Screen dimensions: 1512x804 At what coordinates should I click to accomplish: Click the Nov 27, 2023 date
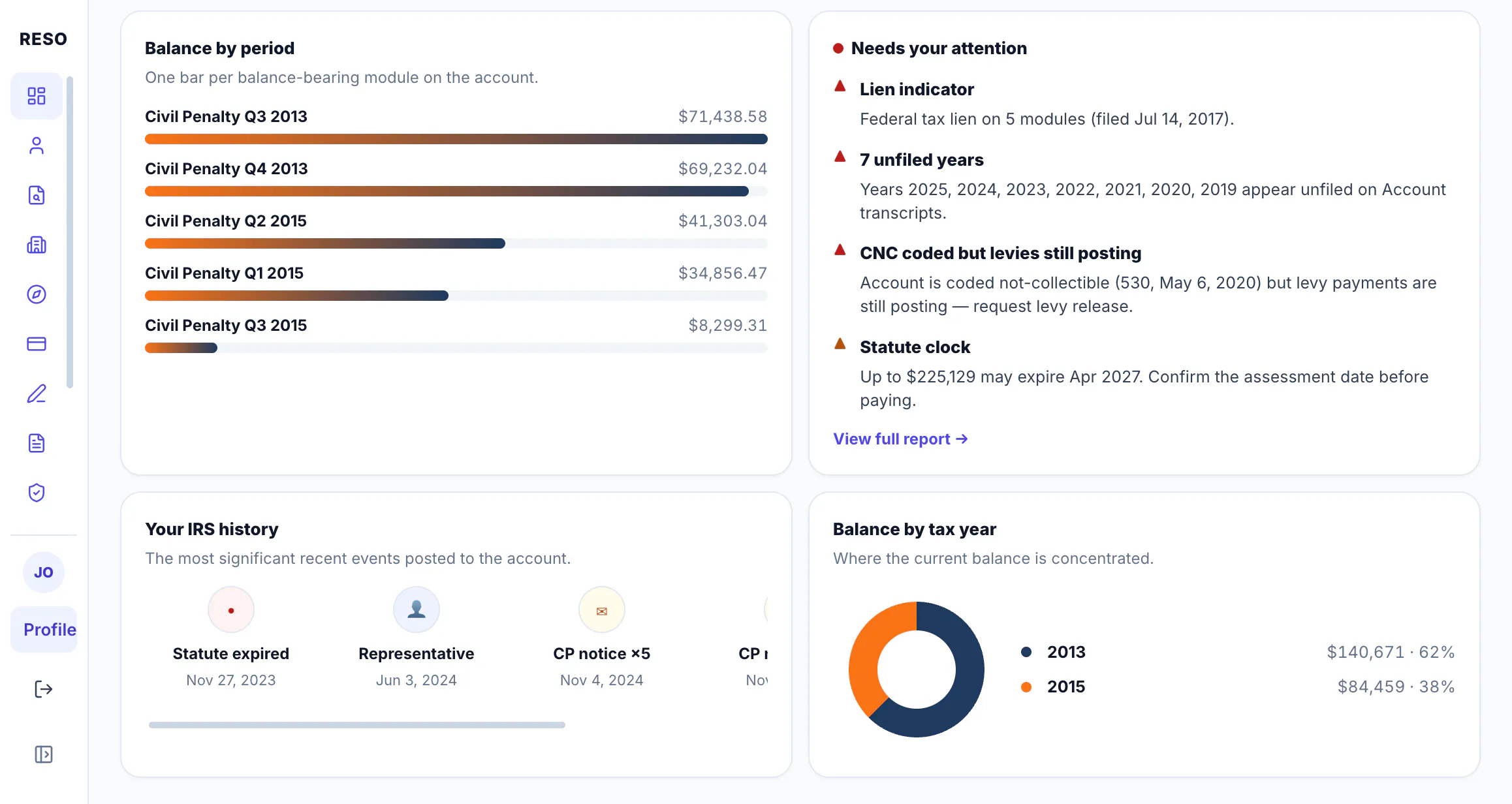coord(231,680)
